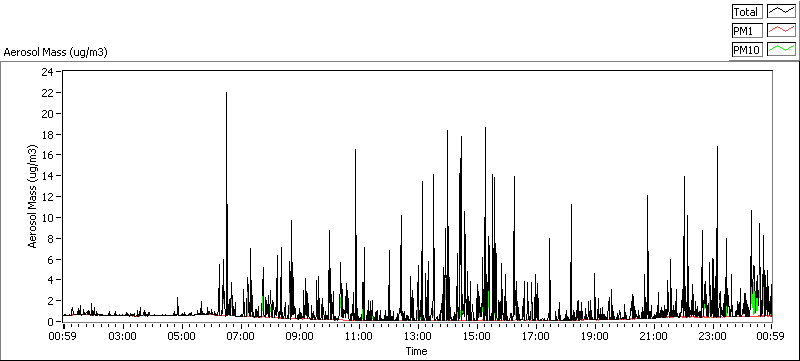Click the Aerosol Mass (ug/m3) chart title
Viewport: 800px width, 361px height.
(55, 52)
